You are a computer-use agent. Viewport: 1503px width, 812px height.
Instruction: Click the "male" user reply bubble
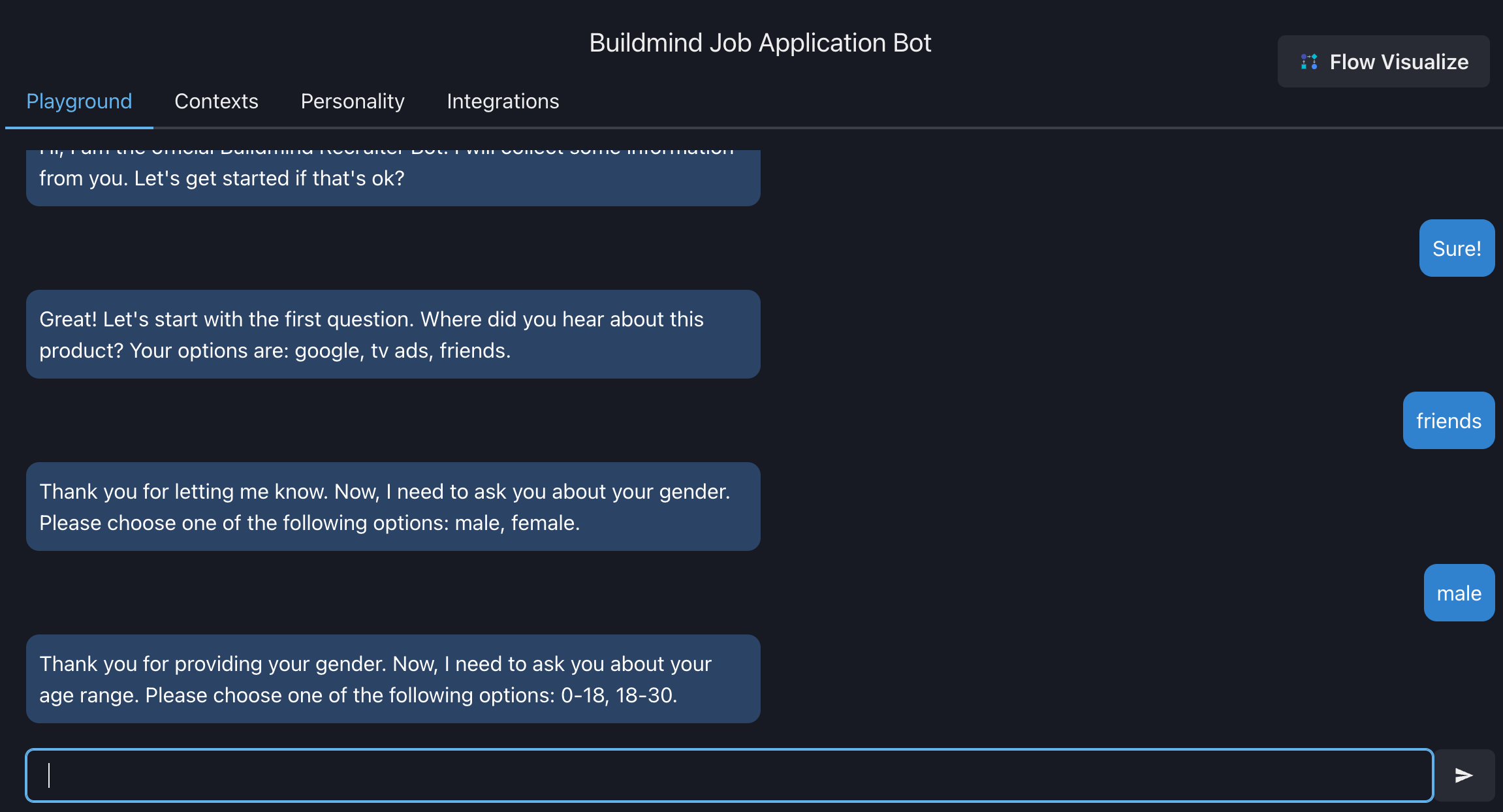1459,593
